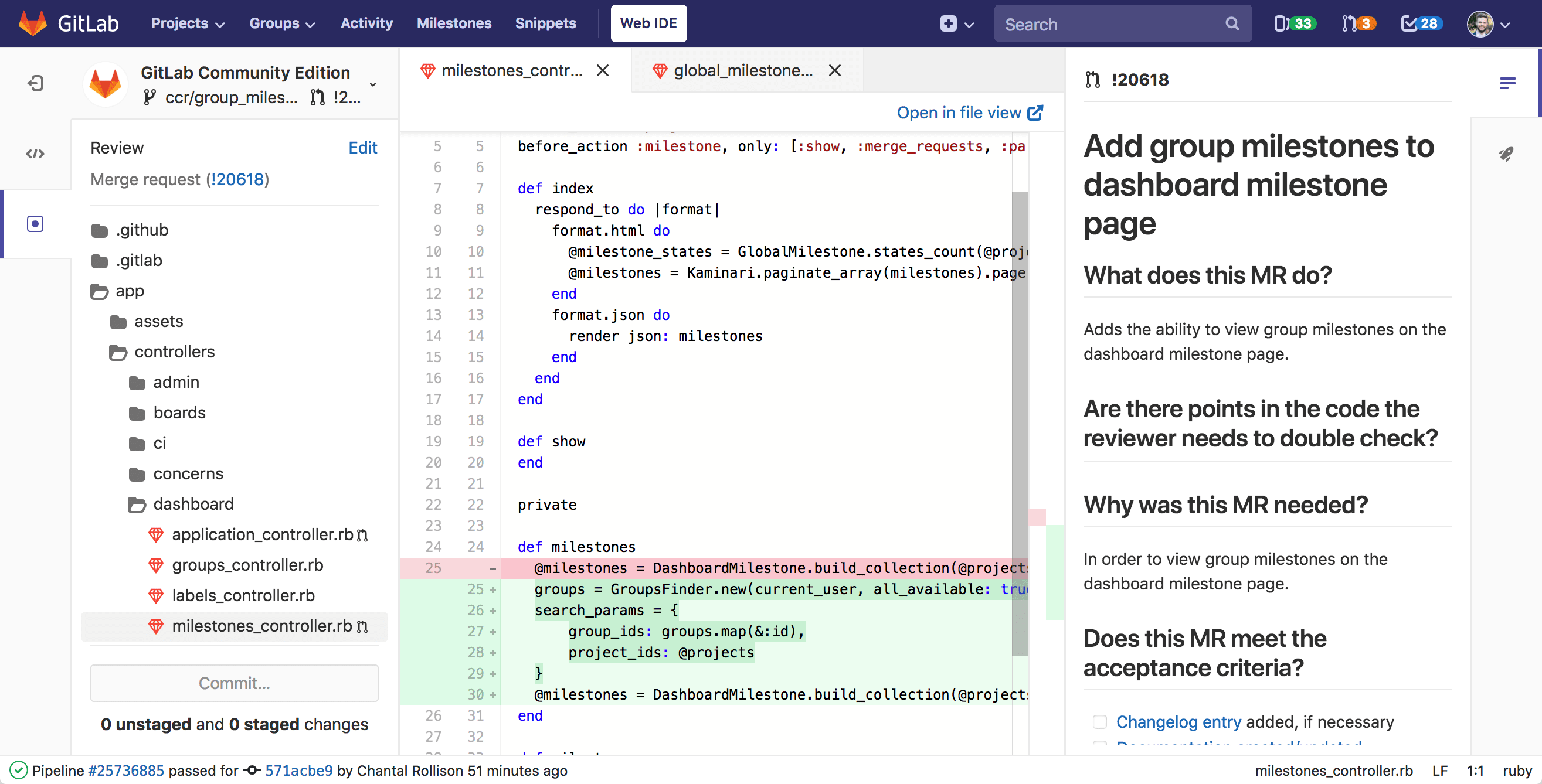Open in file view link

point(968,112)
